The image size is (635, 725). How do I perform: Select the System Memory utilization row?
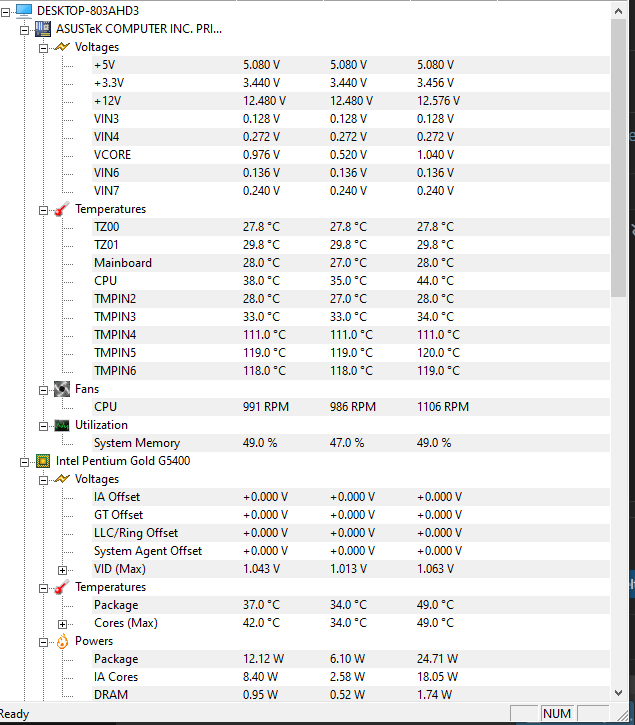click(351, 443)
